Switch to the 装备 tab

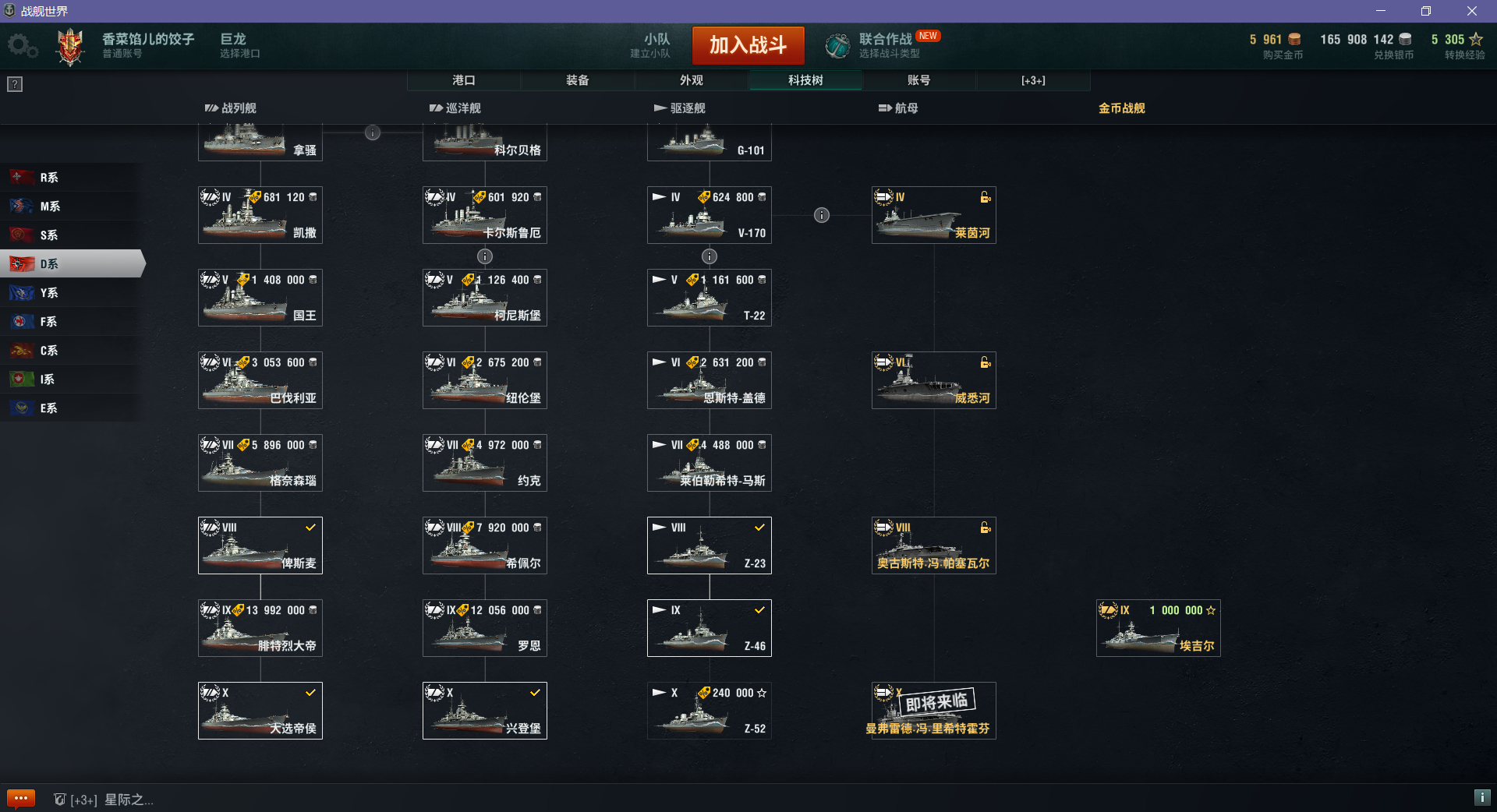click(578, 80)
